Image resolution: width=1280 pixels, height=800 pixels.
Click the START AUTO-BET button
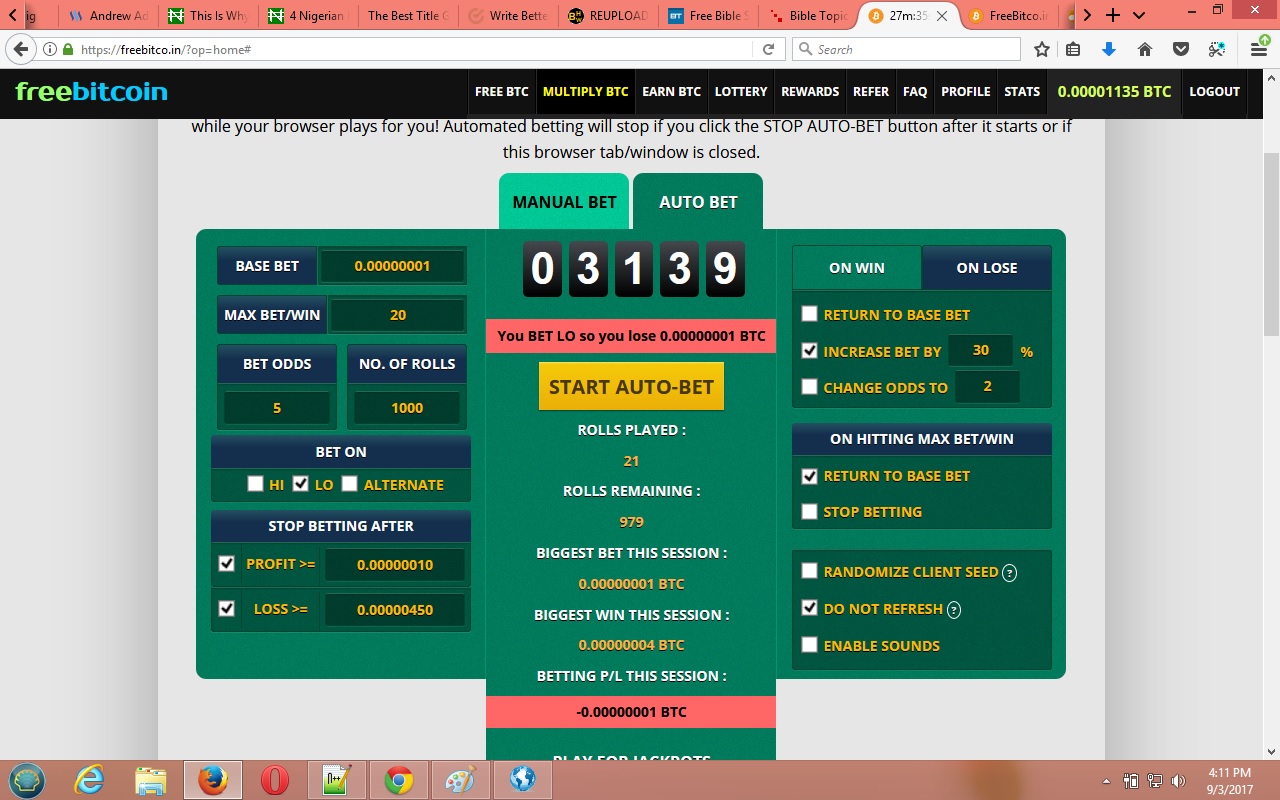(x=631, y=387)
